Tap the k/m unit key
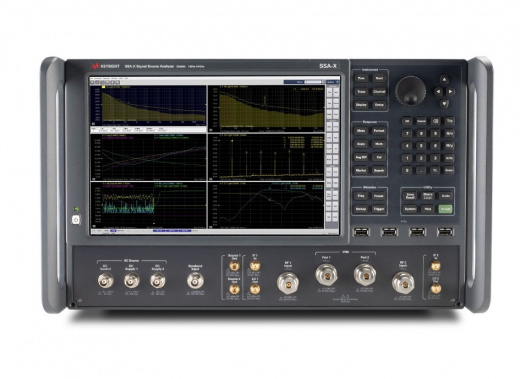The image size is (520, 379). pyautogui.click(x=449, y=158)
